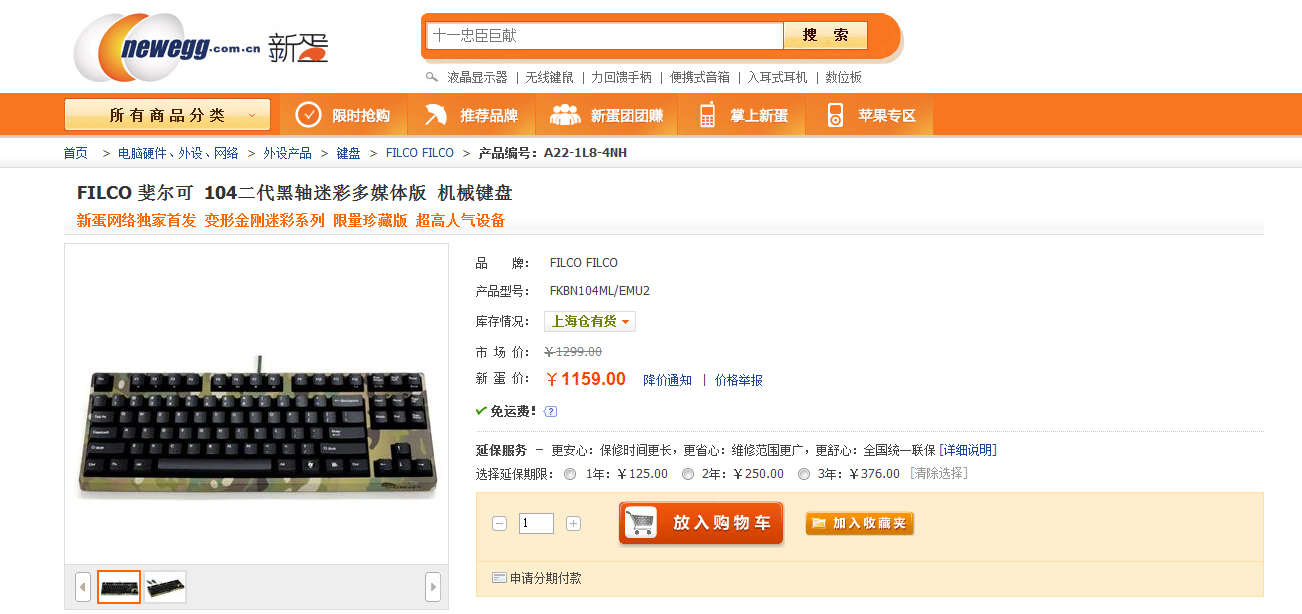Click 首页 breadcrumb link
This screenshot has width=1302, height=614.
pos(76,153)
